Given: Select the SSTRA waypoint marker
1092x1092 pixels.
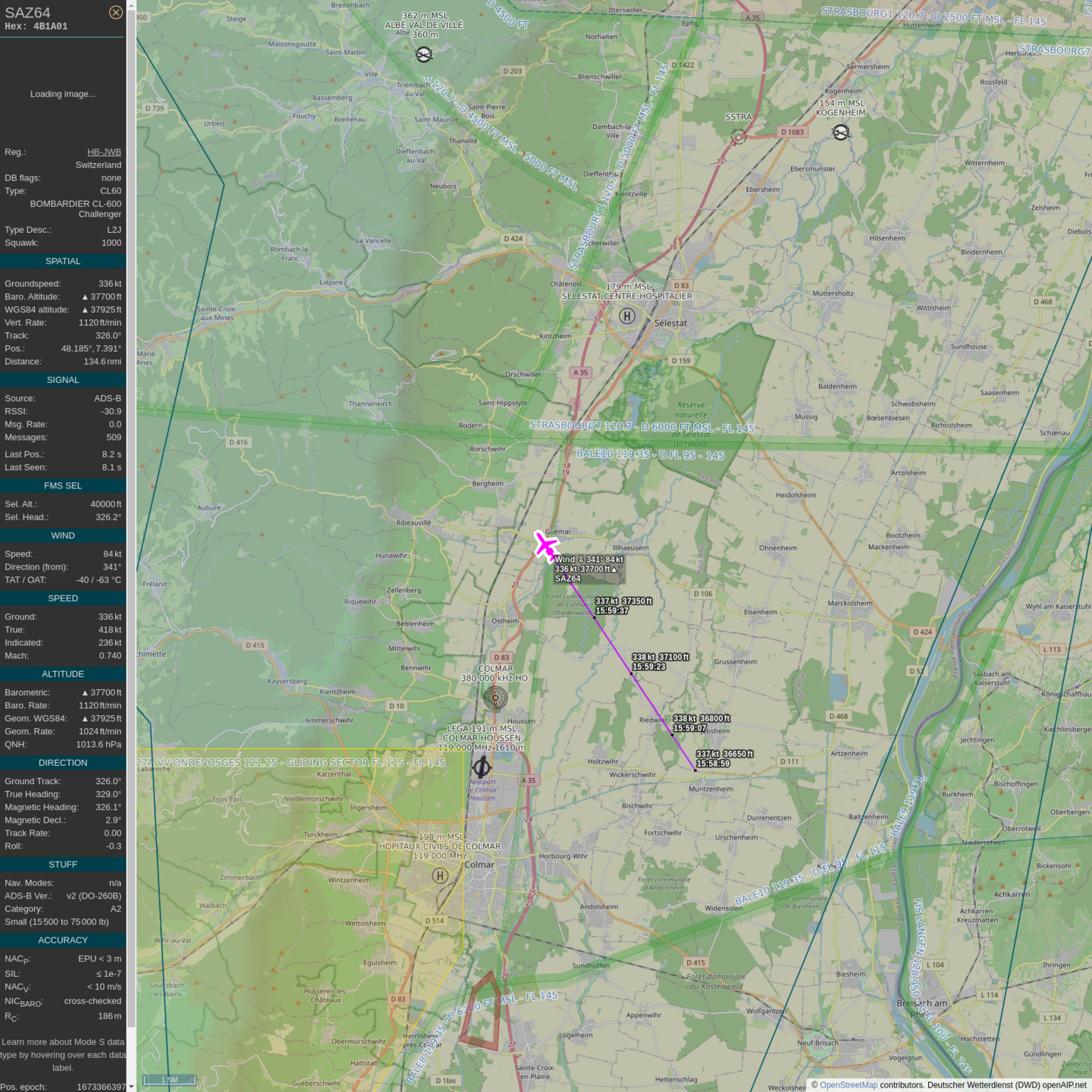Looking at the screenshot, I should click(739, 136).
